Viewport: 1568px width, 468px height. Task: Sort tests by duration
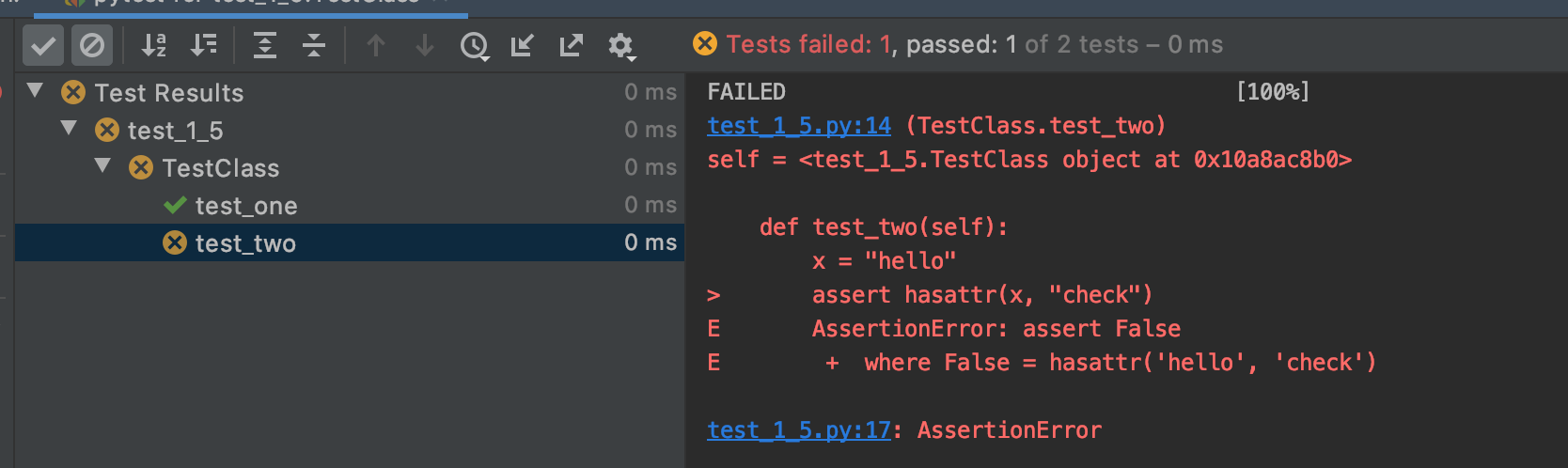coord(203,45)
